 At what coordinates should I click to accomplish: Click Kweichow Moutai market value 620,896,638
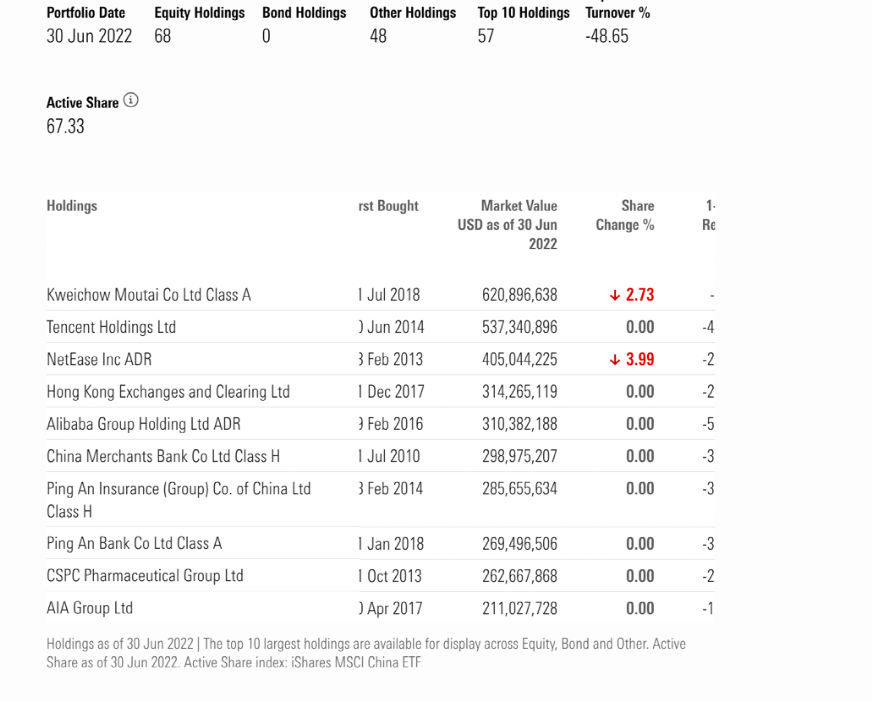[x=519, y=295]
